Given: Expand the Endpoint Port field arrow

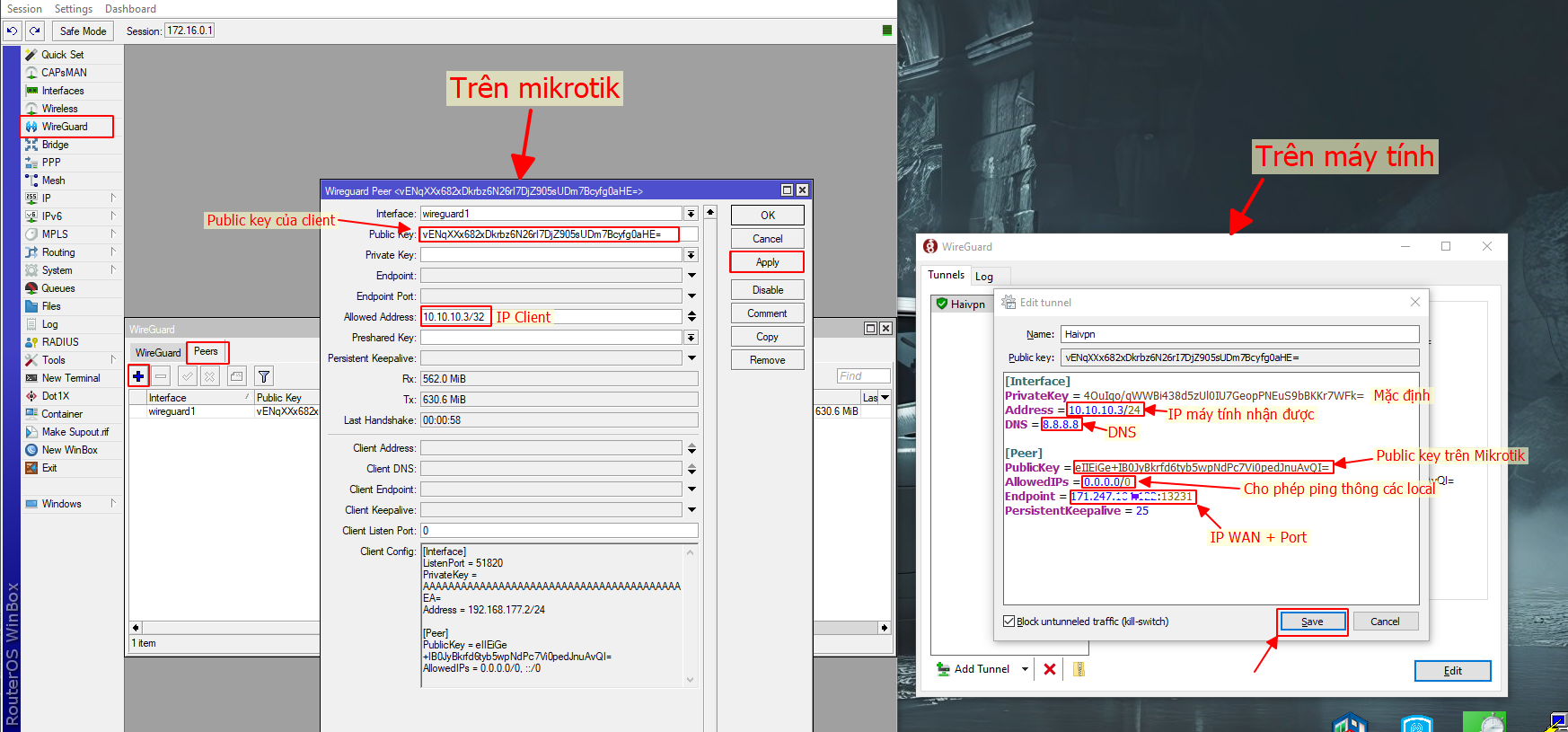Looking at the screenshot, I should (692, 296).
